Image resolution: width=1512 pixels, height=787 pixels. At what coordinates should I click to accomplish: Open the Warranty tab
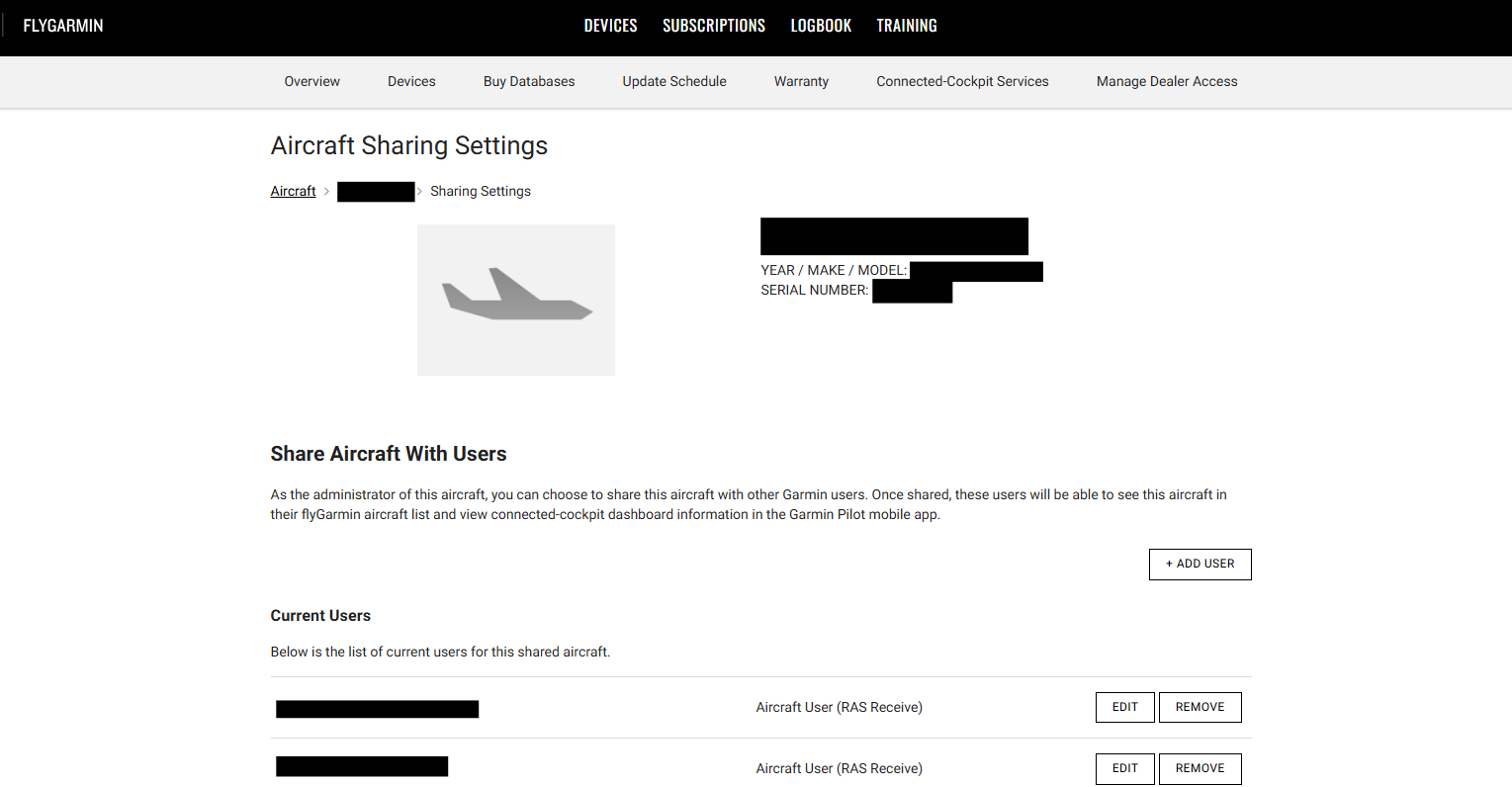(x=801, y=82)
